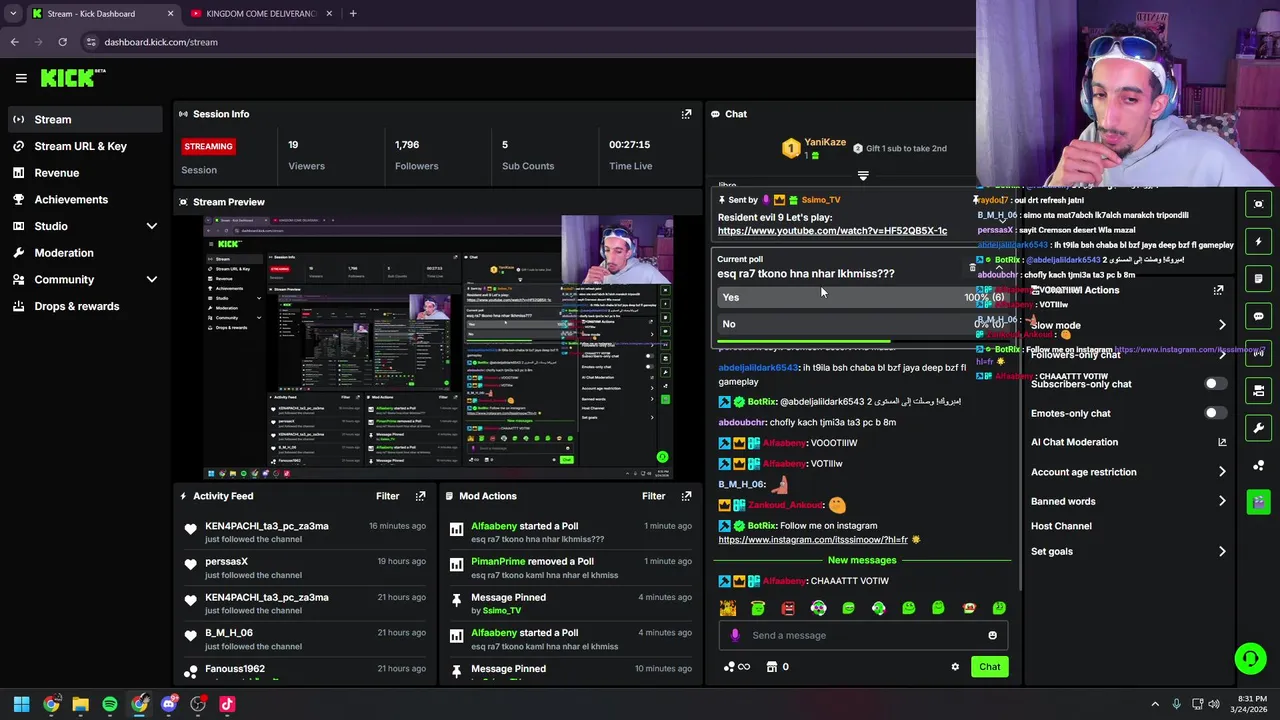
Task: Open Spotify from the taskbar
Action: pyautogui.click(x=110, y=704)
